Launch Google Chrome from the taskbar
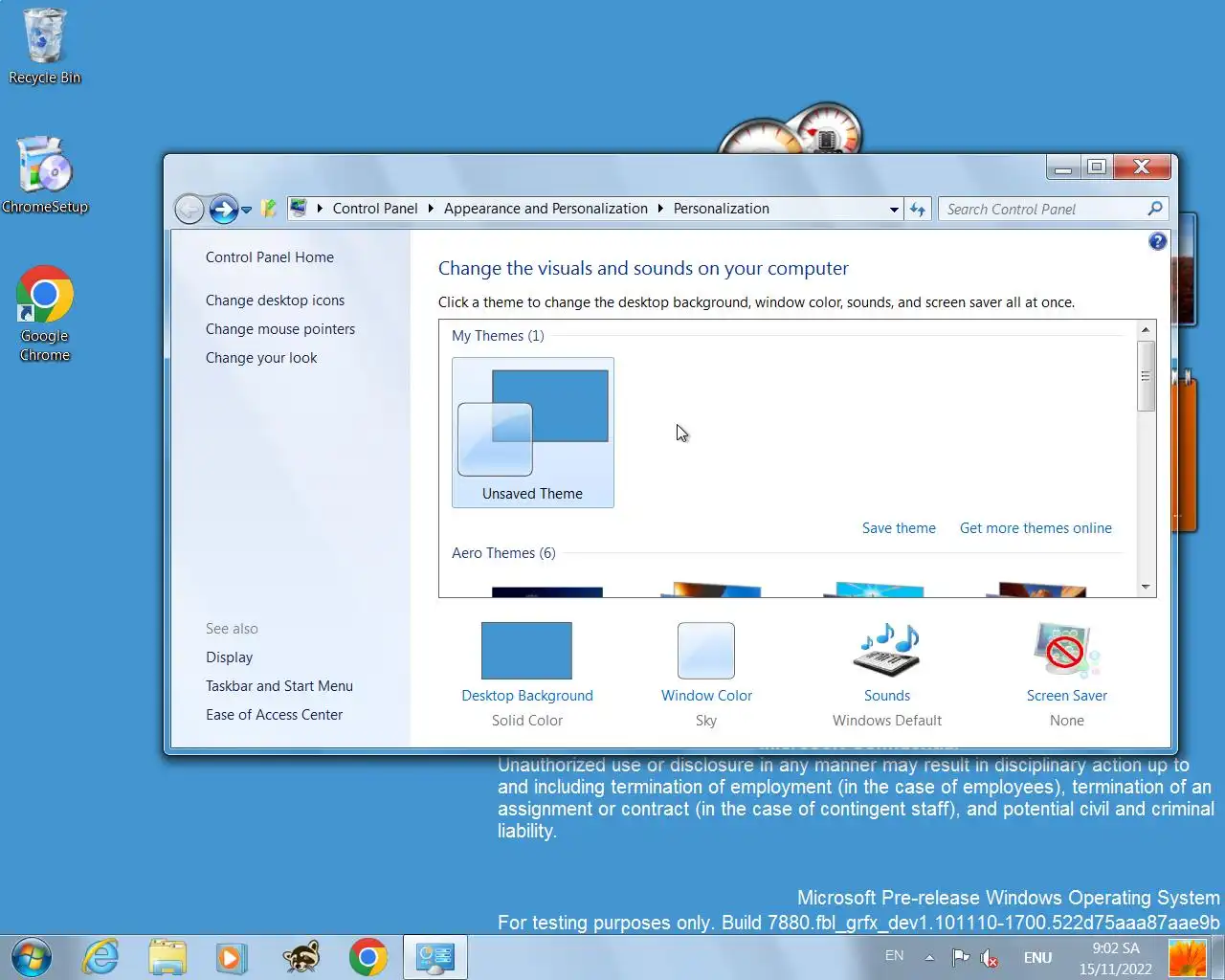1225x980 pixels. click(367, 957)
